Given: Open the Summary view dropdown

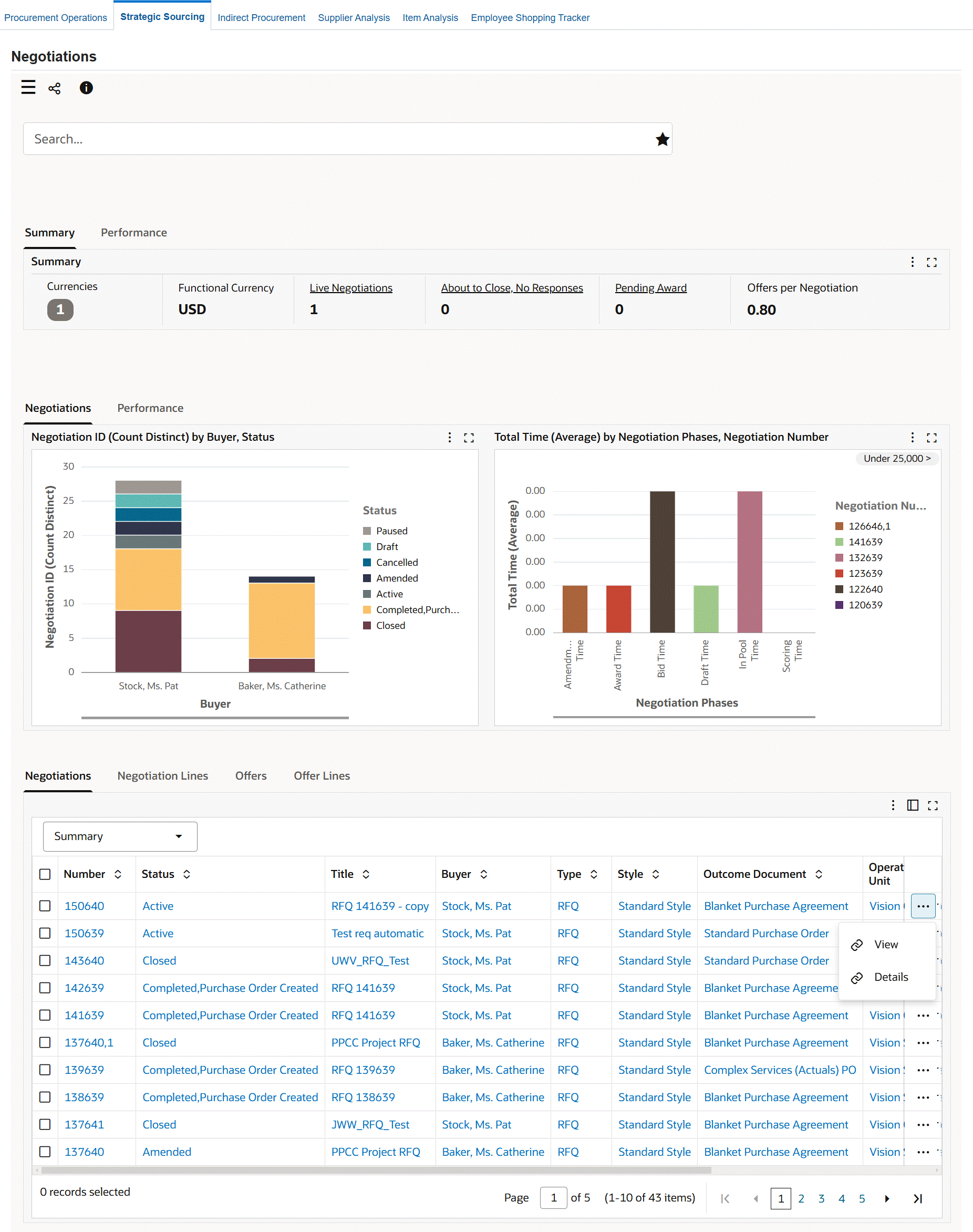Looking at the screenshot, I should (x=120, y=836).
